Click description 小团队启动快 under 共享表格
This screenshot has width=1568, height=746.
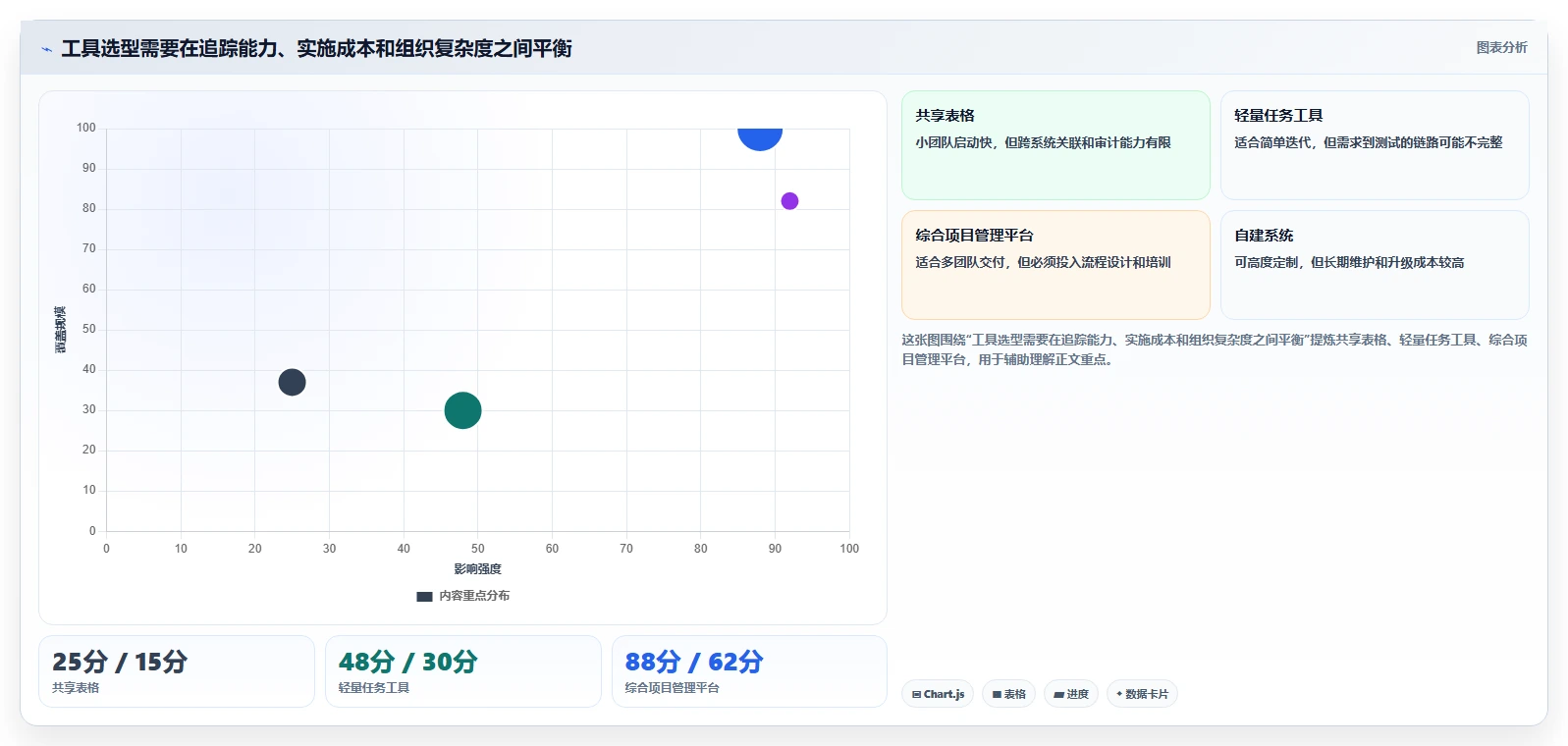[1043, 142]
